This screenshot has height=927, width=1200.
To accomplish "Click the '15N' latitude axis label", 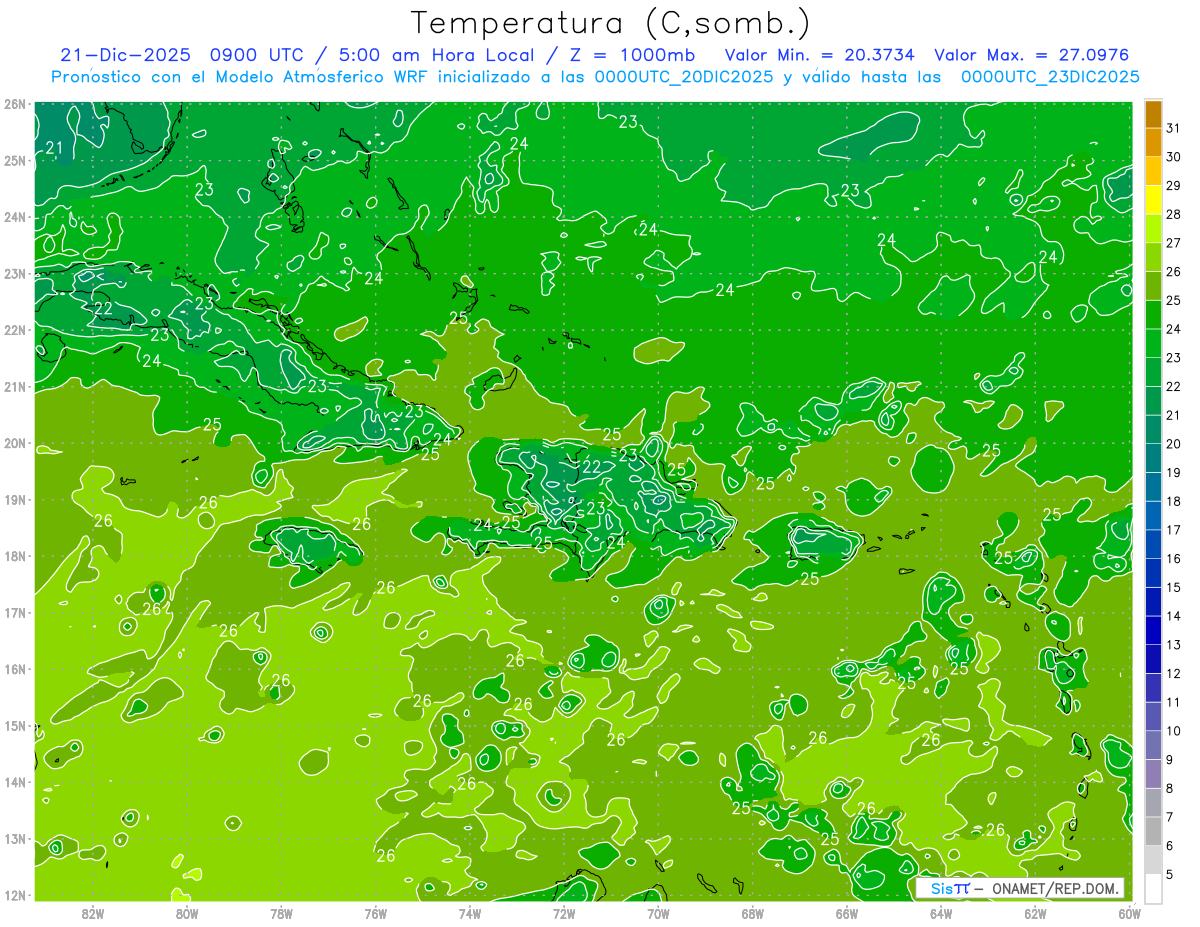I will pos(14,725).
